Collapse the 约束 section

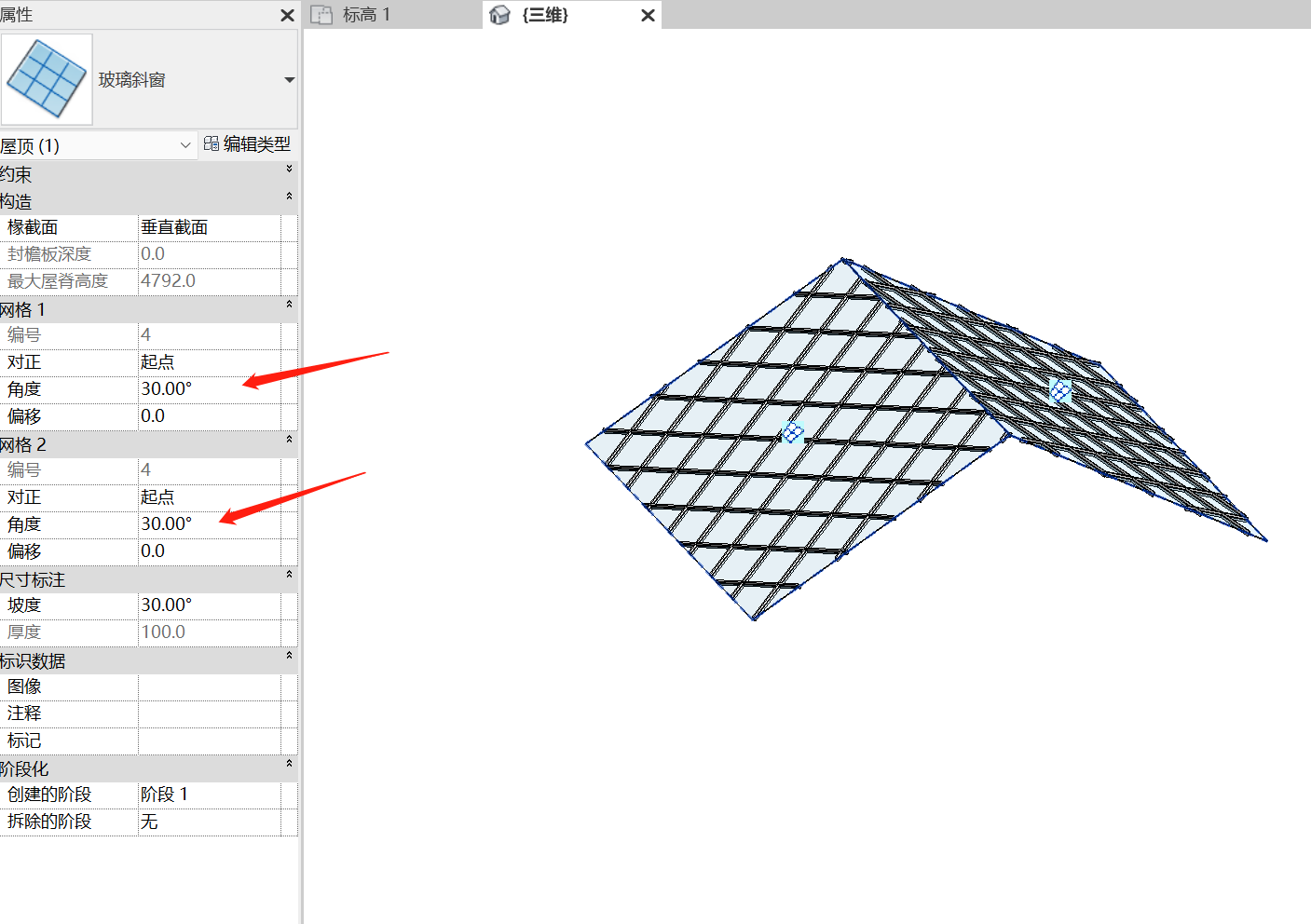click(289, 170)
